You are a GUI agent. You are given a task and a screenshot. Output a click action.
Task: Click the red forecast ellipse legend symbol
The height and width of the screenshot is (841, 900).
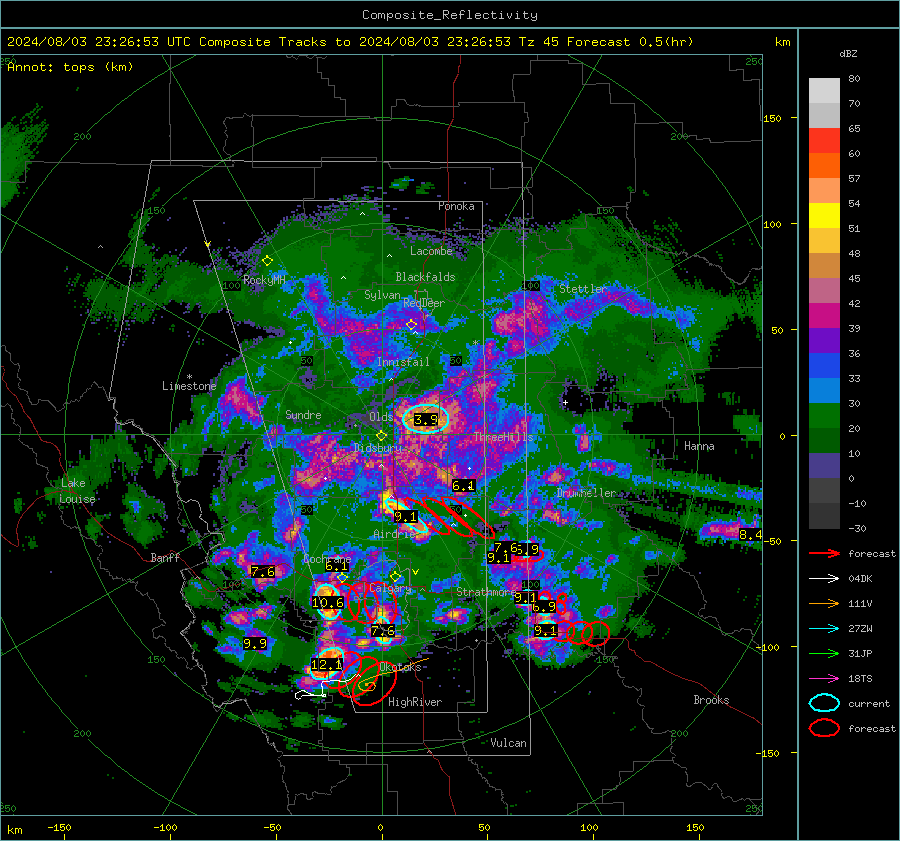[x=824, y=728]
